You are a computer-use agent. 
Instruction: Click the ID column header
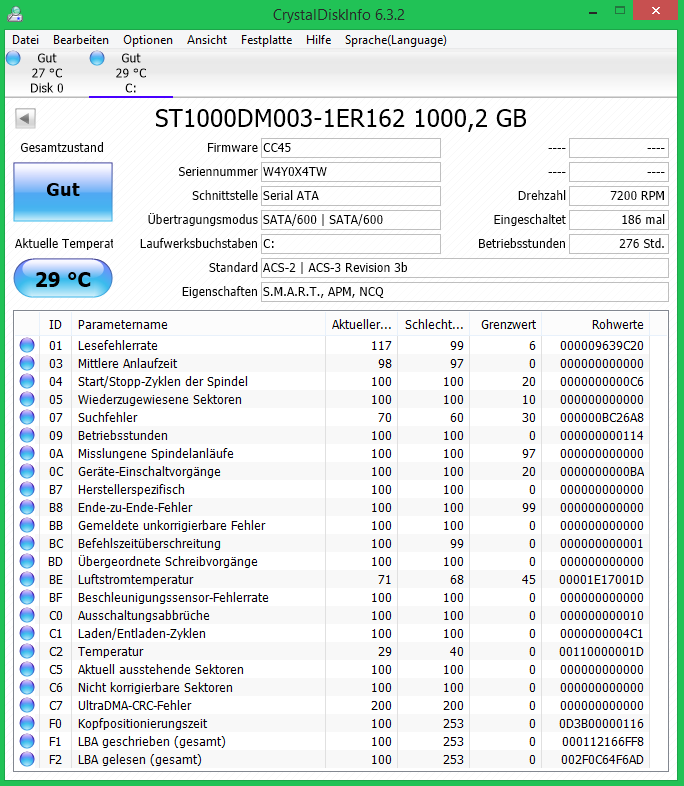click(x=55, y=324)
